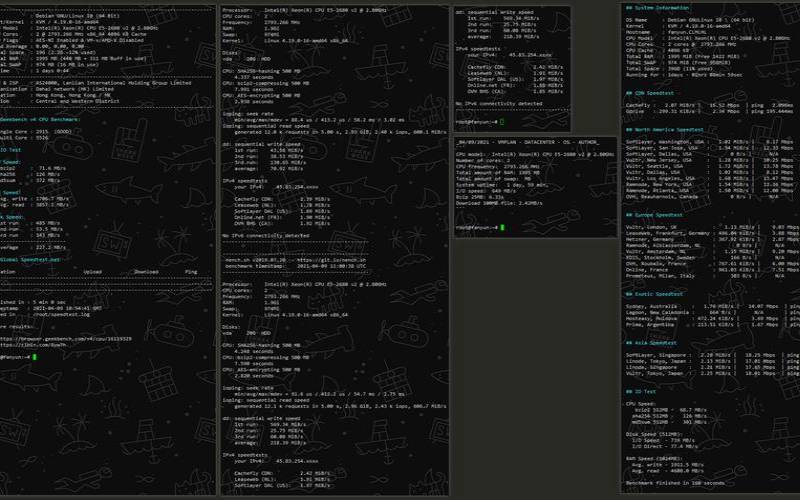Click the "## Asia Speedtest" heading
The height and width of the screenshot is (500, 800).
(651, 343)
